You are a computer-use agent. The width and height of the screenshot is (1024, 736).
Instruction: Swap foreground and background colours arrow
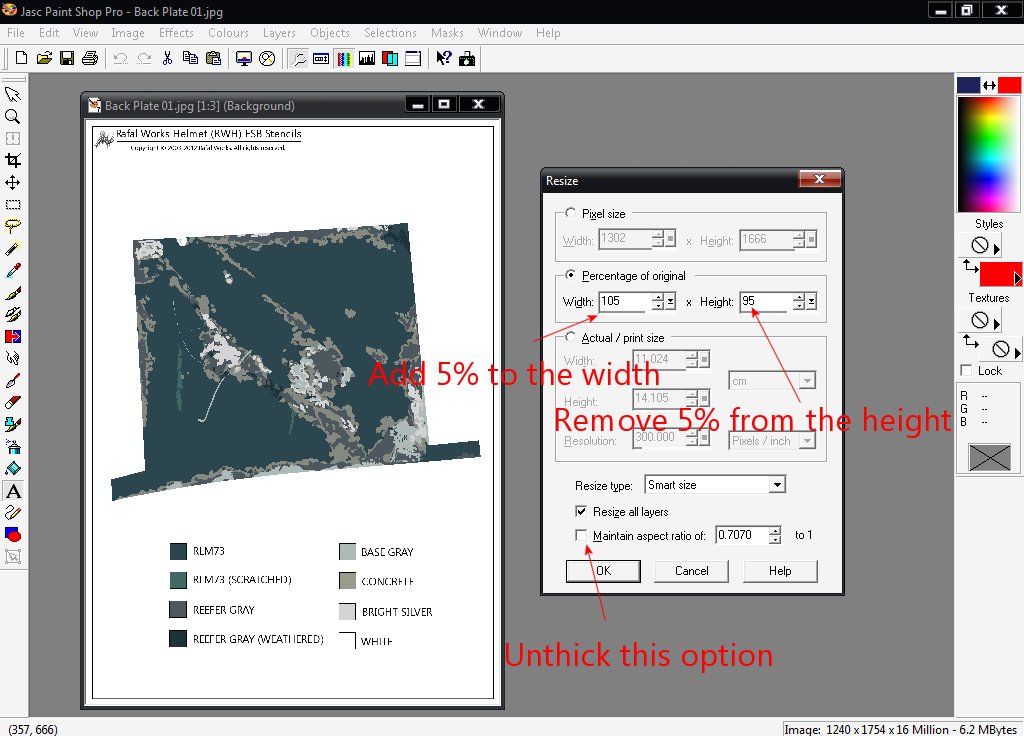(x=989, y=86)
